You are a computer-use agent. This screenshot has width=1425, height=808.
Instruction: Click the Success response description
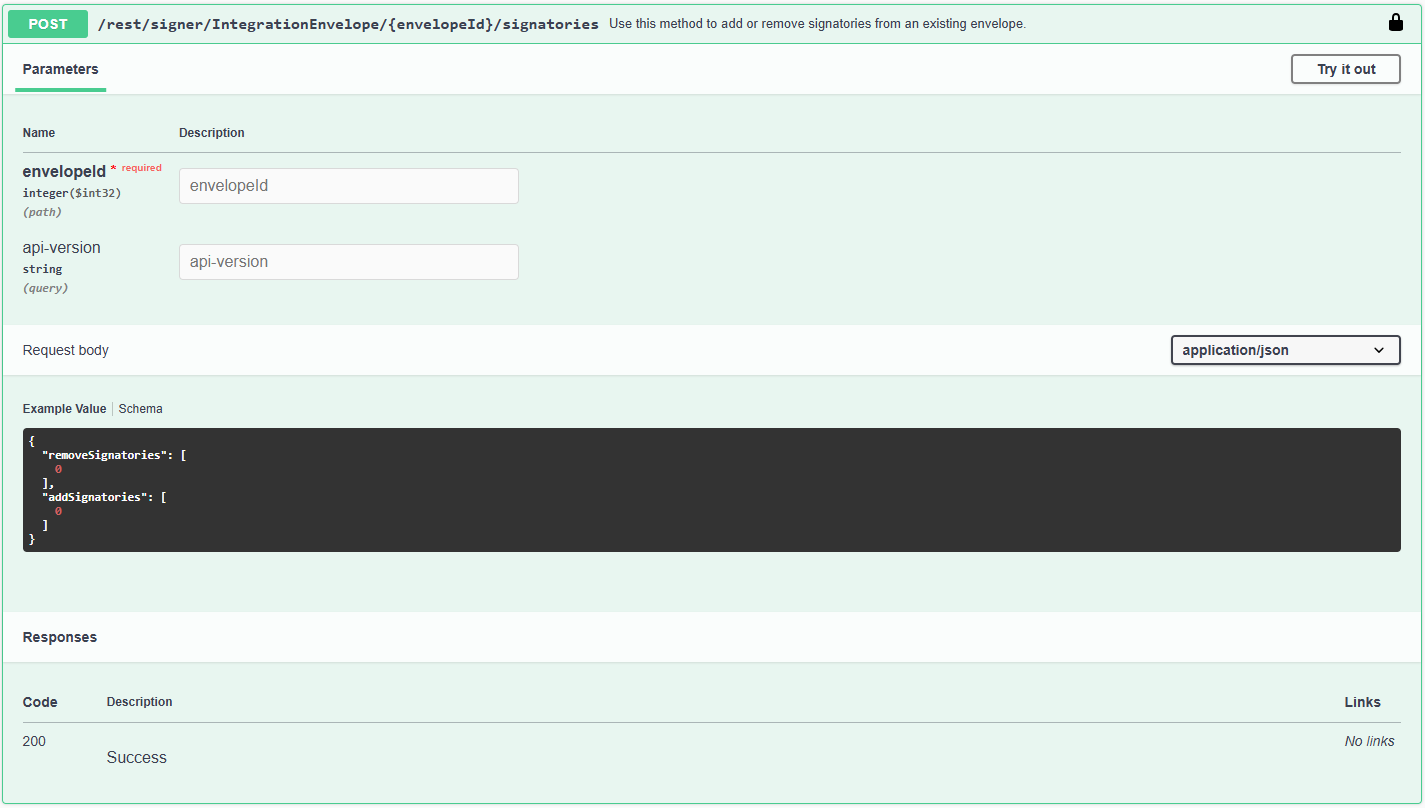(x=137, y=758)
